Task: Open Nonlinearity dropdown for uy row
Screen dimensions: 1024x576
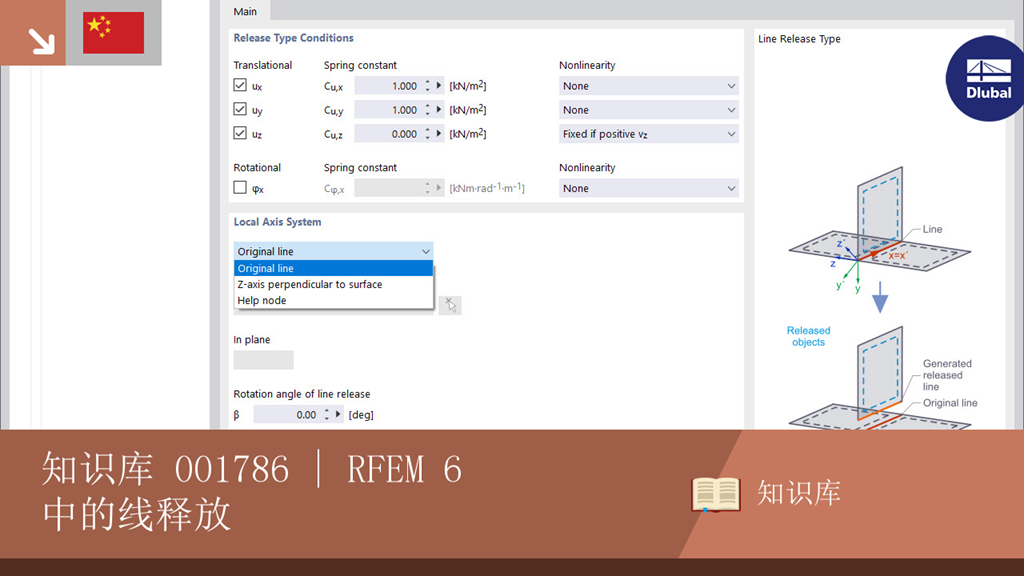Action: point(648,110)
